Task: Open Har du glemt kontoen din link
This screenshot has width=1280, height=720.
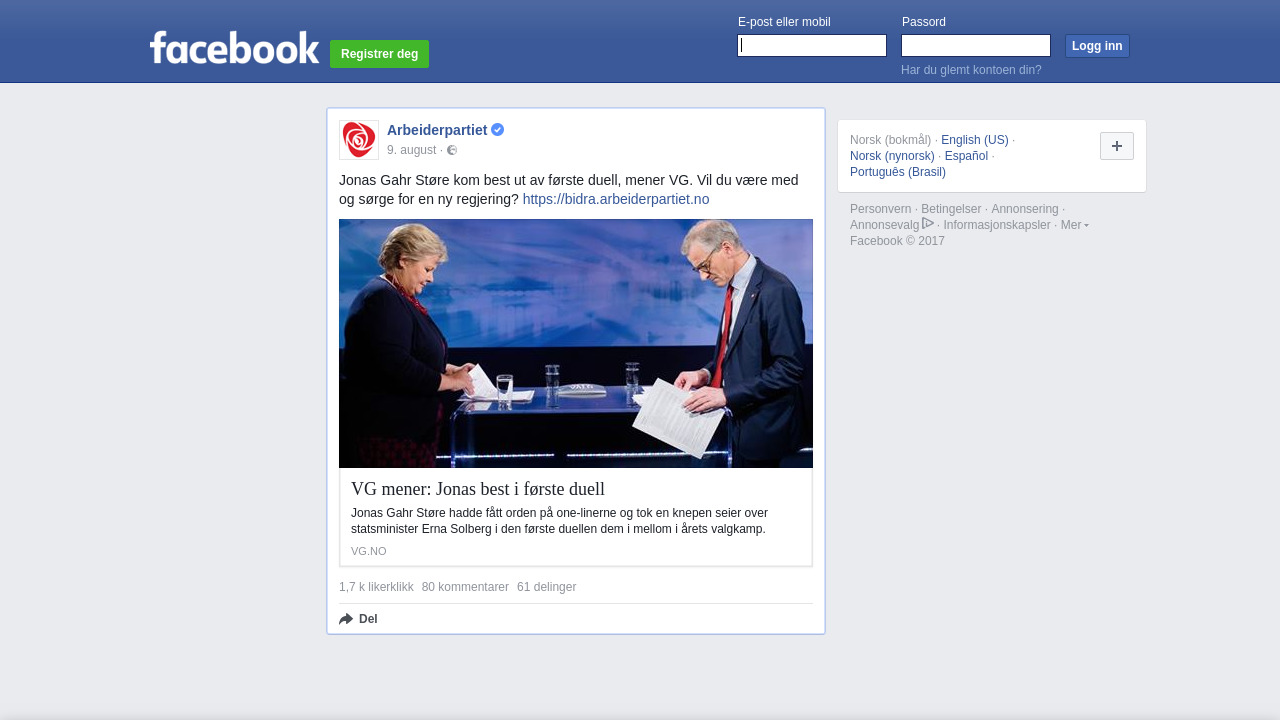Action: point(971,70)
